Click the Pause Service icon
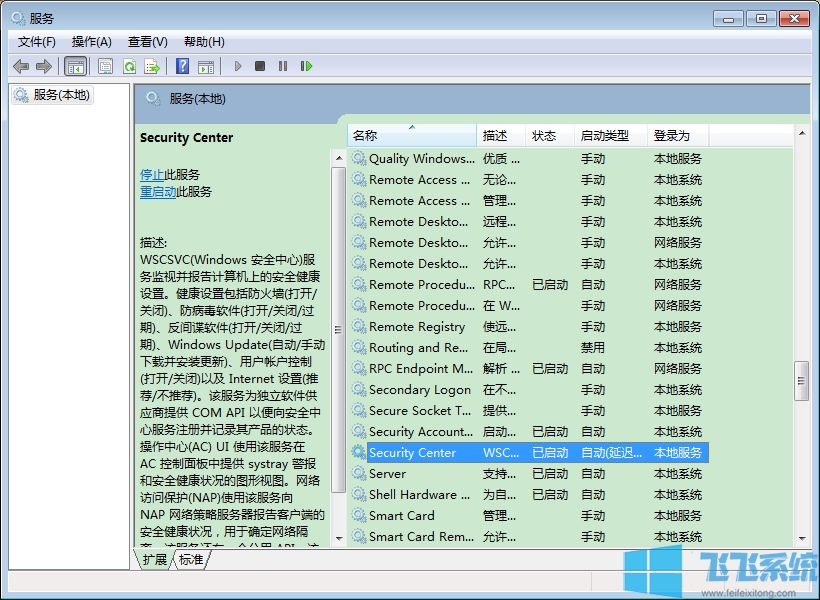Image resolution: width=820 pixels, height=600 pixels. 284,65
